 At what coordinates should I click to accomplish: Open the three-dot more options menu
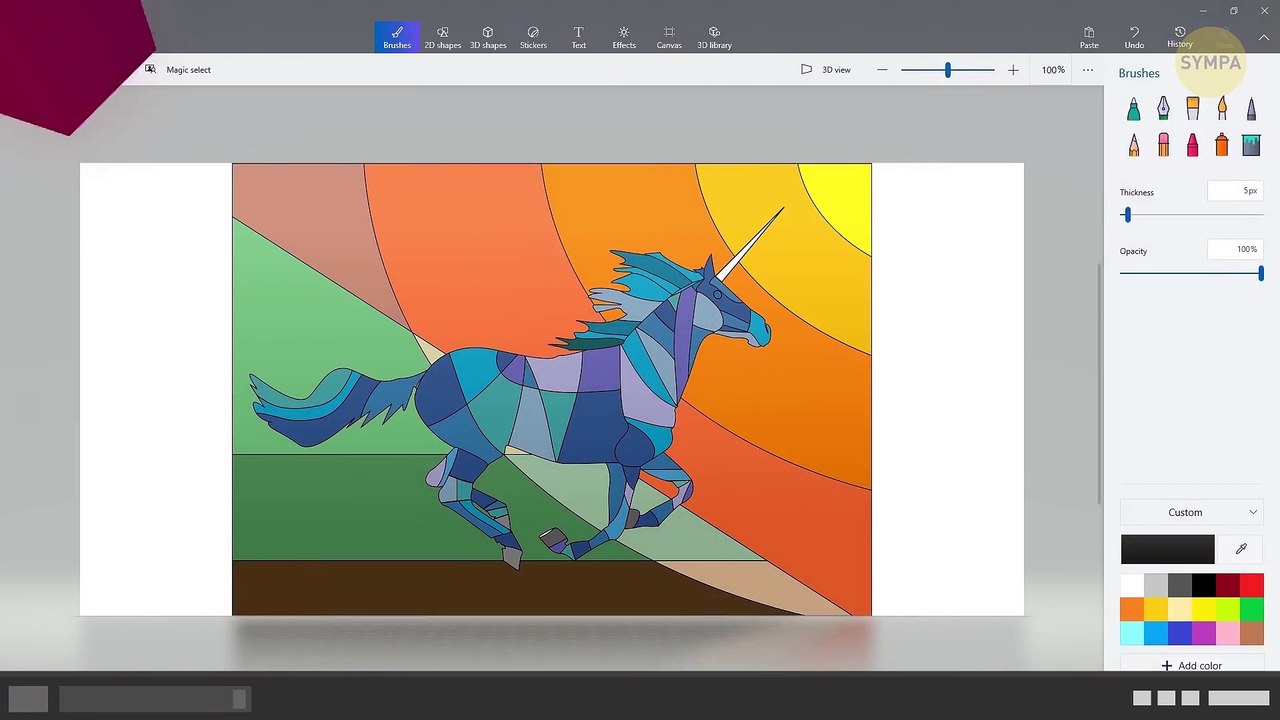click(1088, 70)
